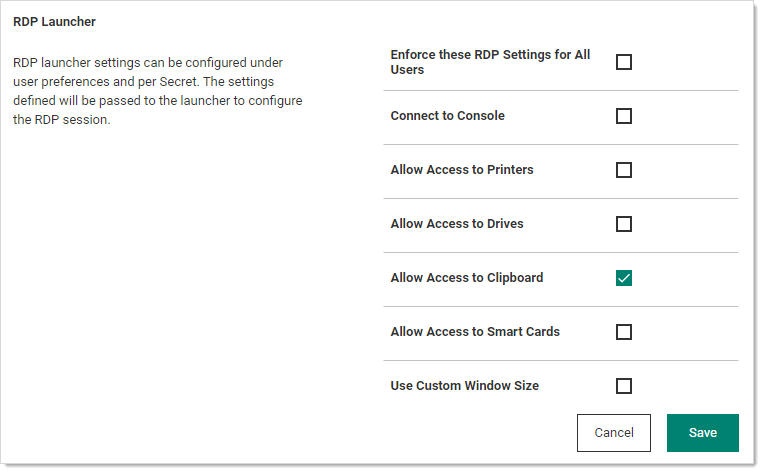Click the RDP launcher description paragraph
762x472 pixels.
click(x=157, y=91)
